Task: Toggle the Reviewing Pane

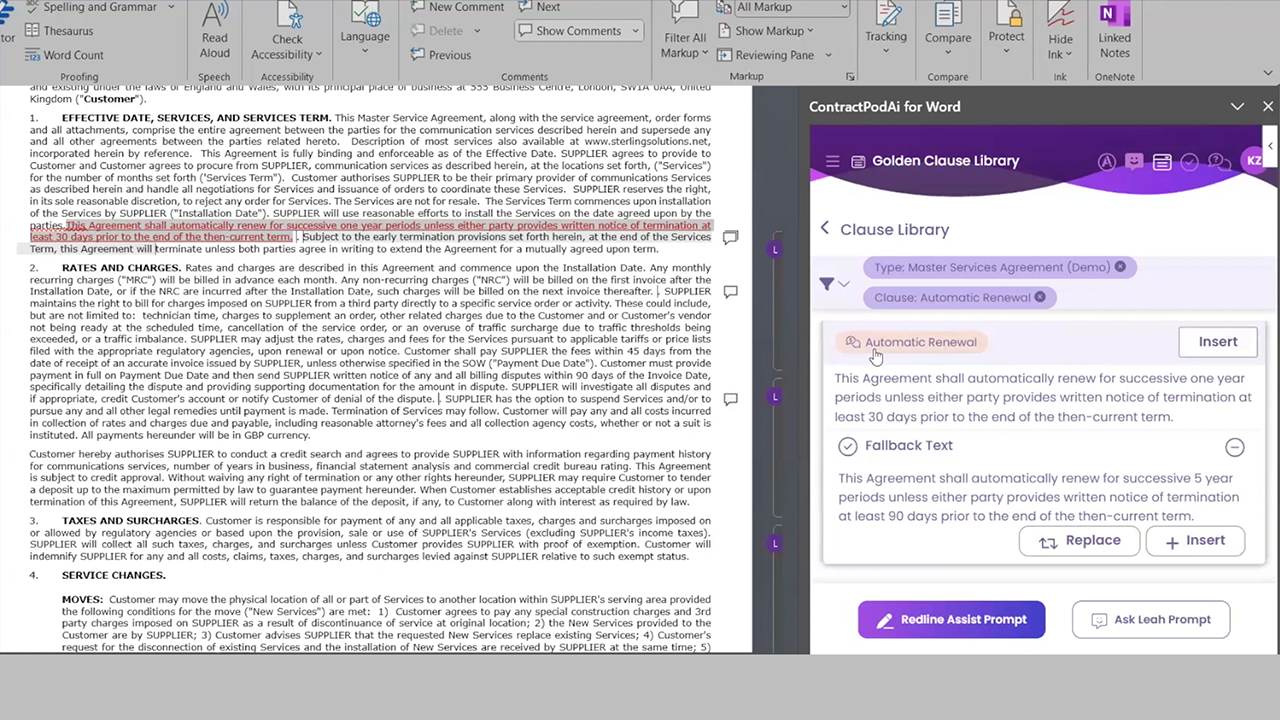Action: [x=766, y=55]
